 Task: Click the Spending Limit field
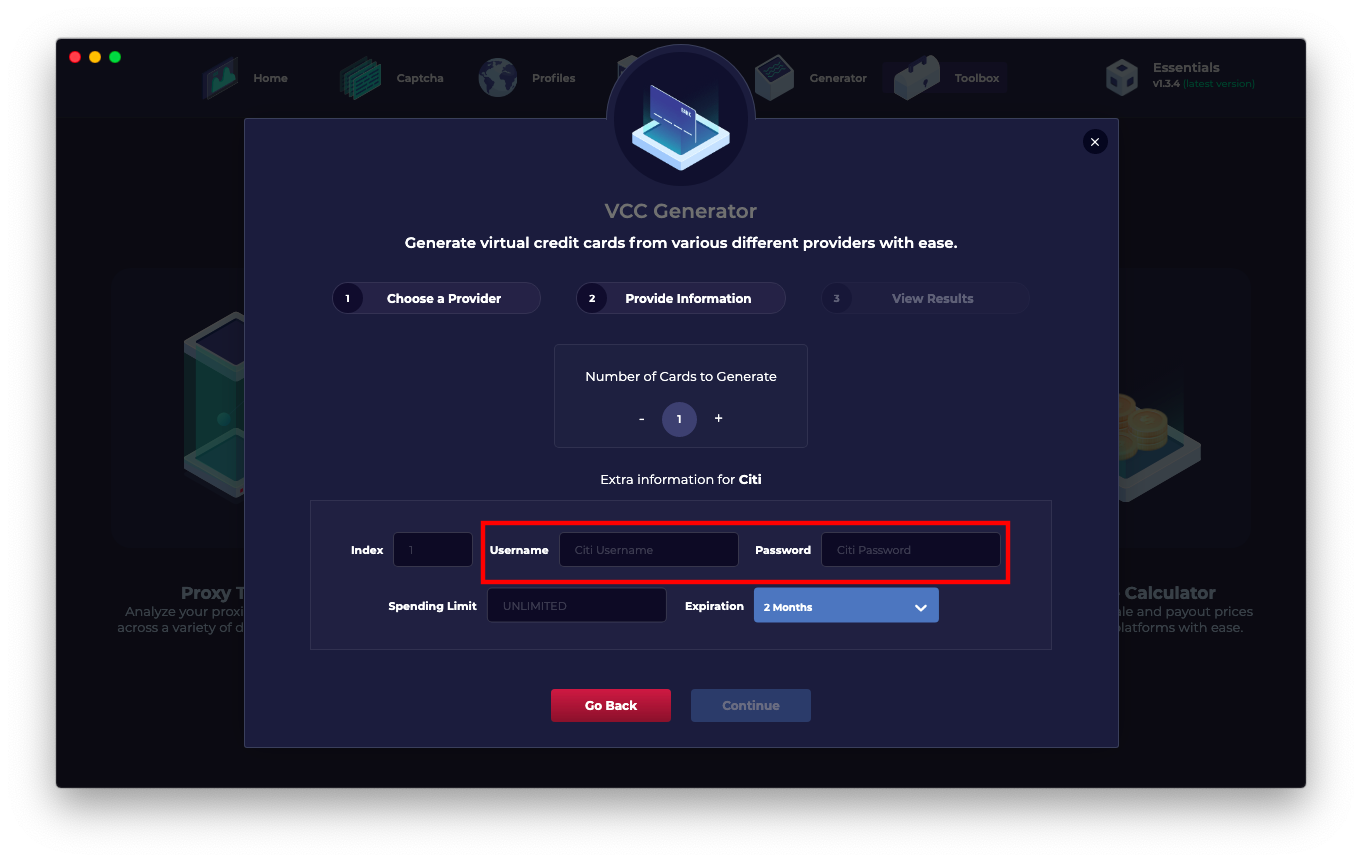coord(577,605)
